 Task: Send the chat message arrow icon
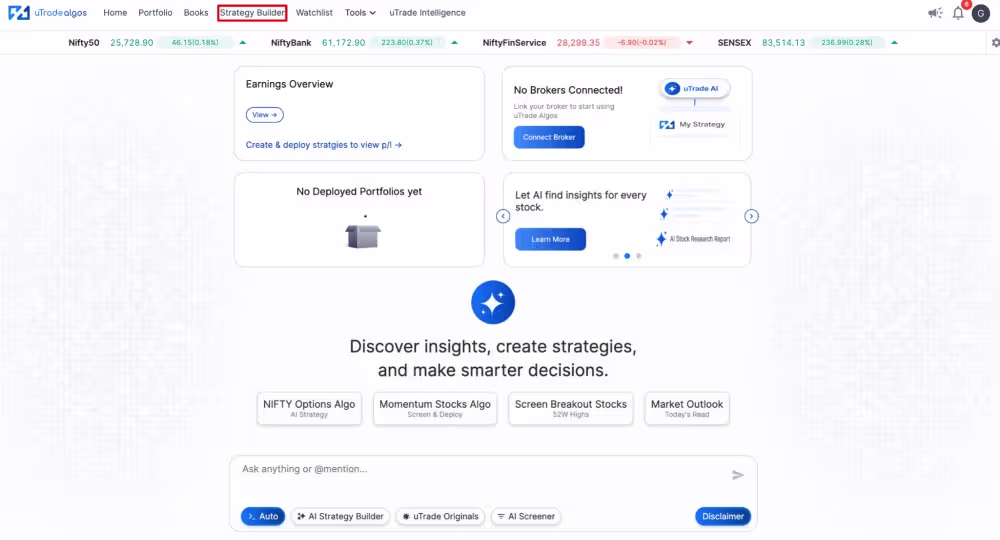pyautogui.click(x=738, y=475)
